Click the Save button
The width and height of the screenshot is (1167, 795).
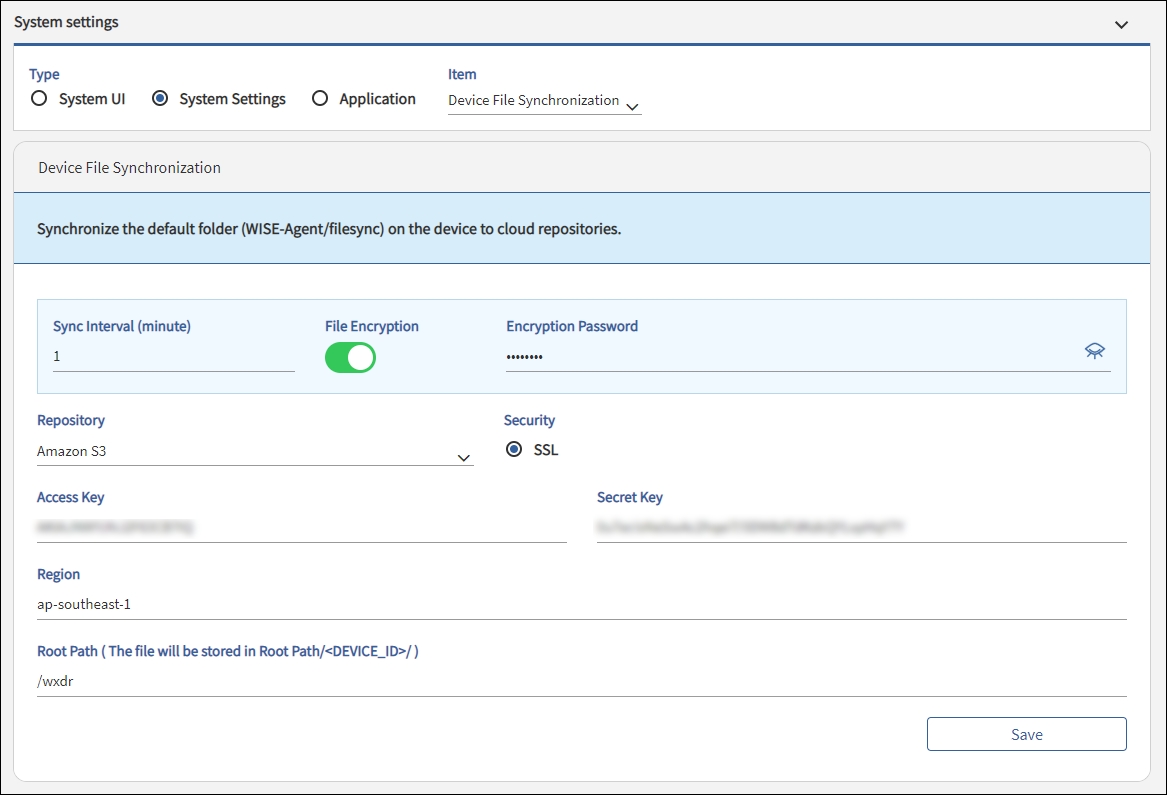(x=1026, y=734)
